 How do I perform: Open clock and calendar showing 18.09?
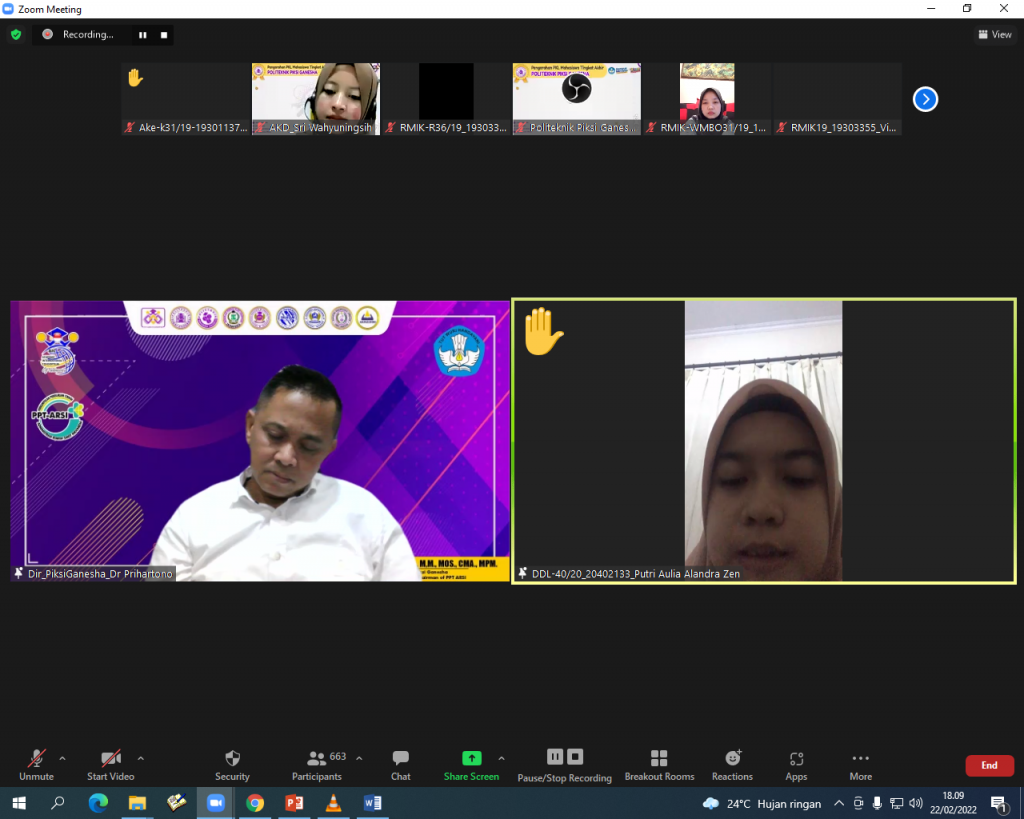953,803
